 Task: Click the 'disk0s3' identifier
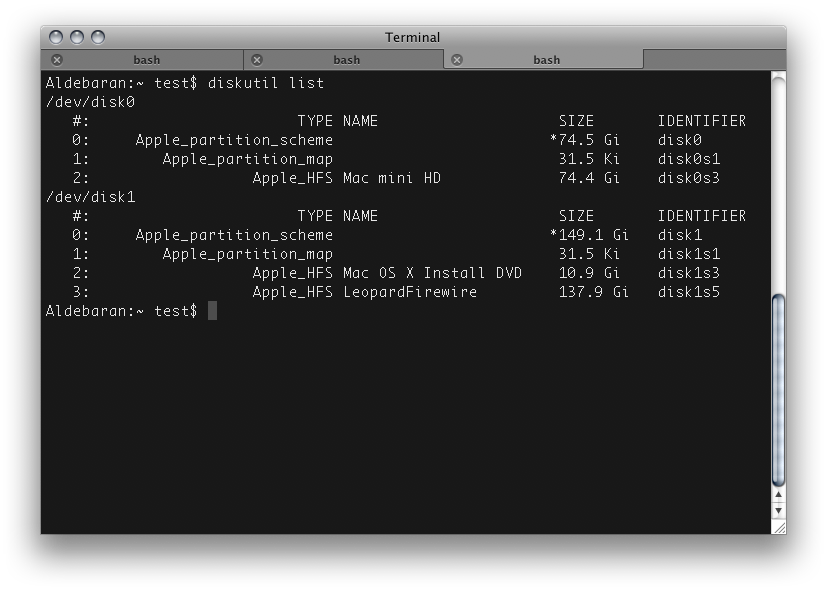pos(689,178)
